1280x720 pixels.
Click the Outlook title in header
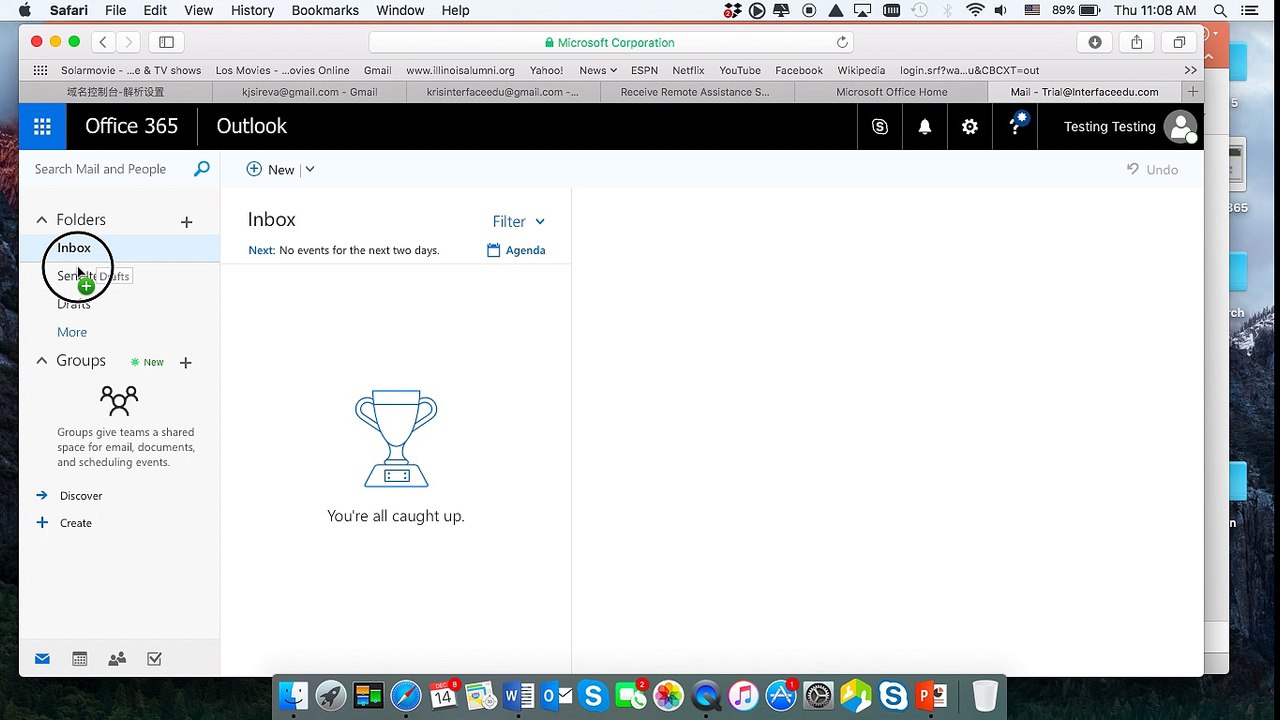coord(252,126)
